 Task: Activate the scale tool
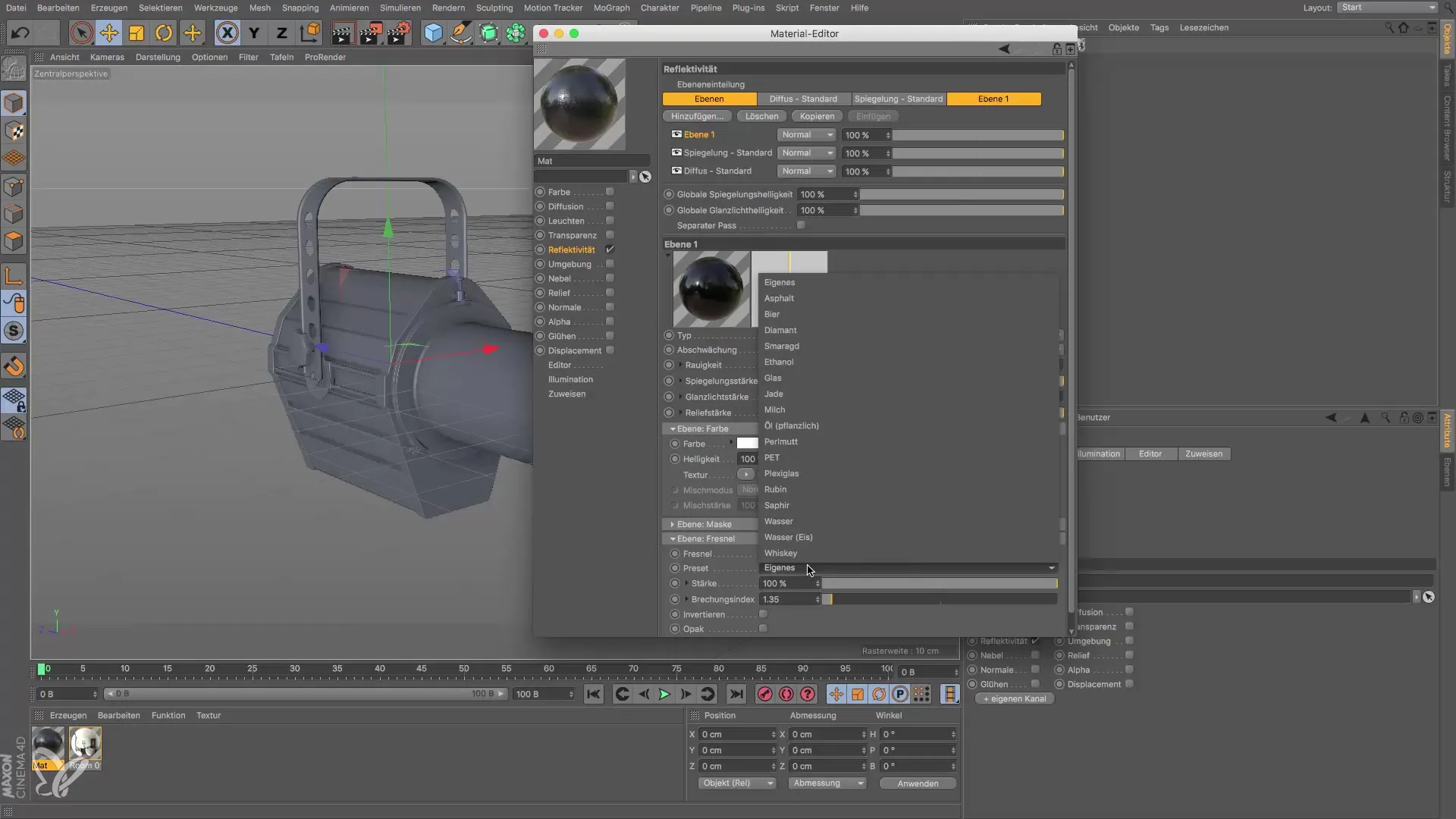(x=136, y=33)
